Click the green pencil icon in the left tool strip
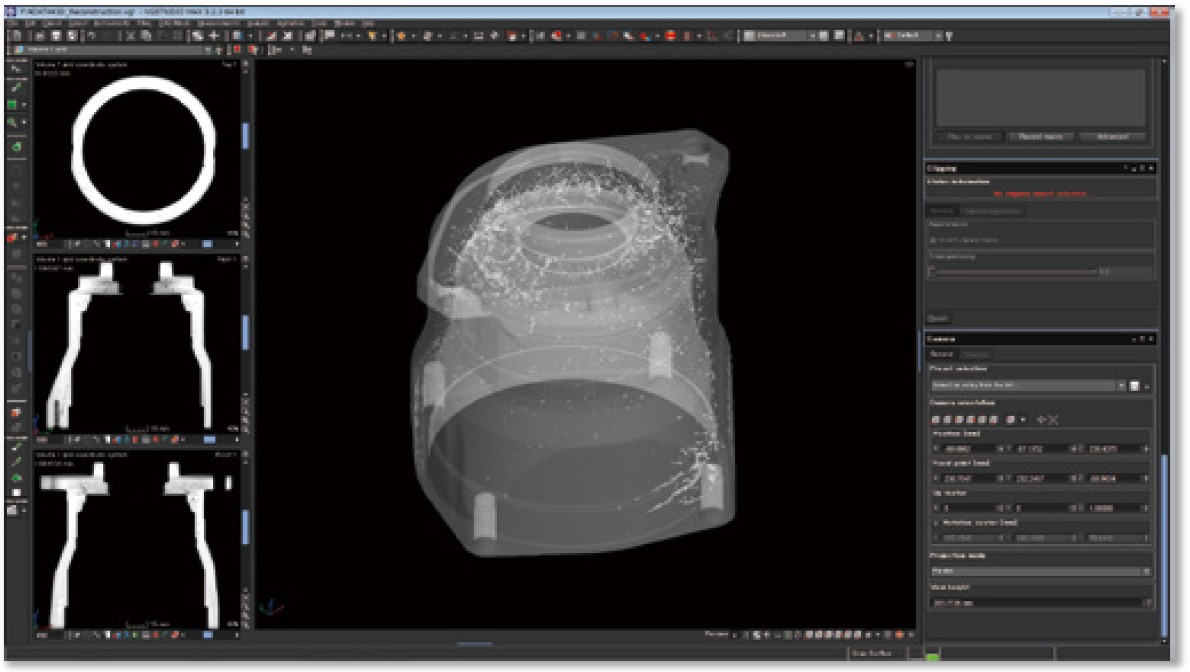The image size is (1190, 672). 14,88
